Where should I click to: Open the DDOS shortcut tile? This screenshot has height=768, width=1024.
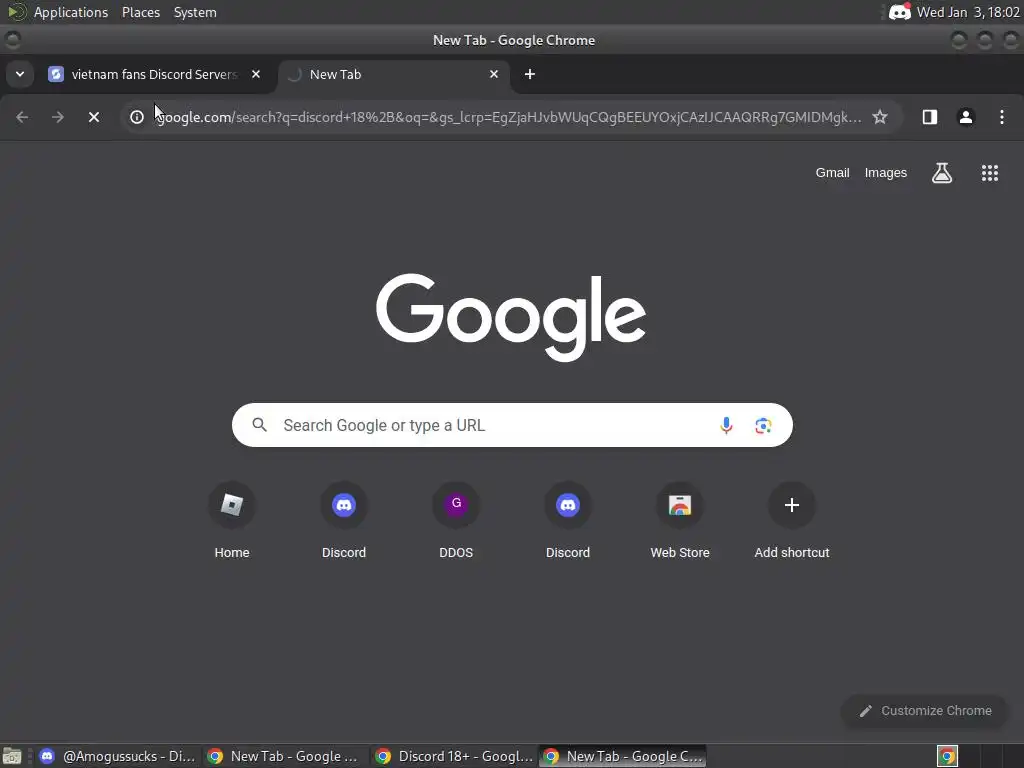coord(456,520)
